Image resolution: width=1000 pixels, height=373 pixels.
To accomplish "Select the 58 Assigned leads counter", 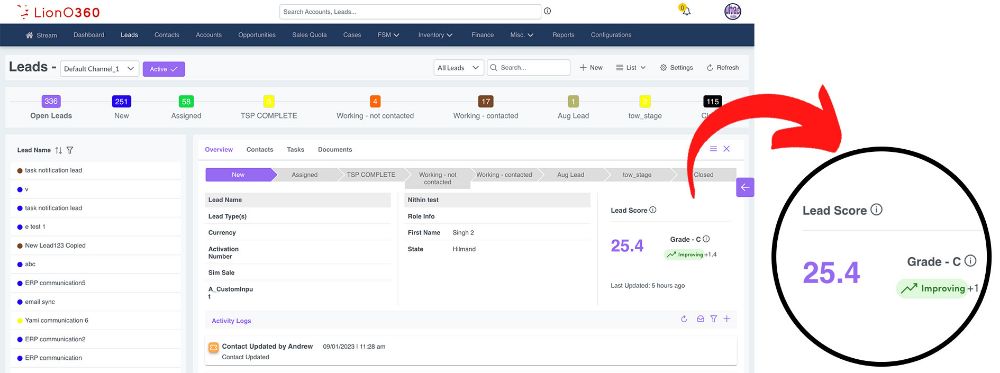I will point(186,101).
